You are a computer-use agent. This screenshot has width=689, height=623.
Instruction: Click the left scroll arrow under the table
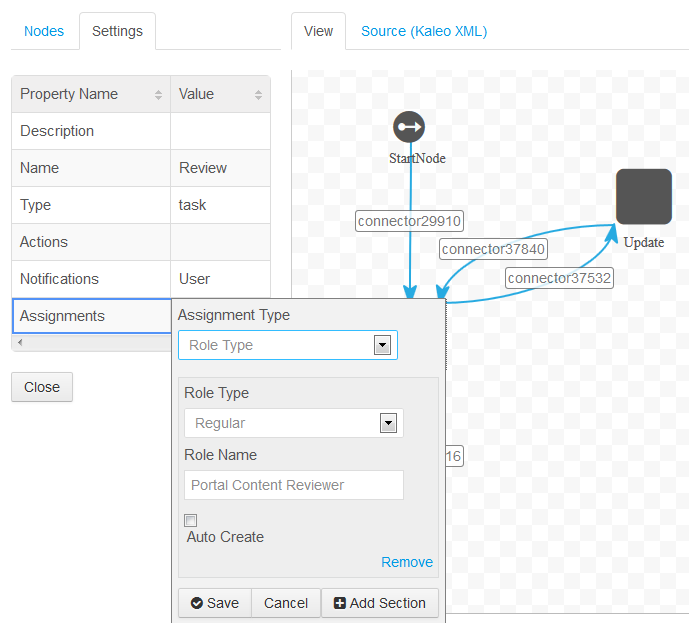pos(20,342)
